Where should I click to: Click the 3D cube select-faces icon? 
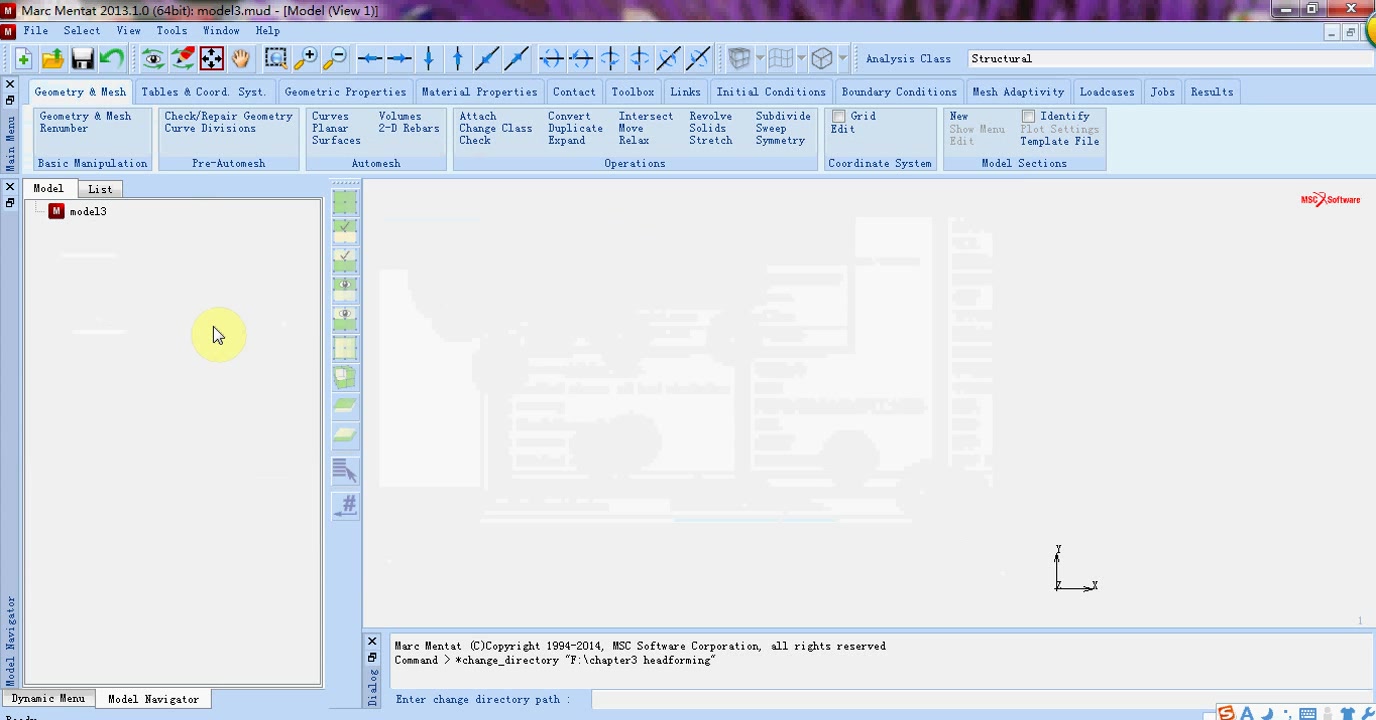point(345,377)
